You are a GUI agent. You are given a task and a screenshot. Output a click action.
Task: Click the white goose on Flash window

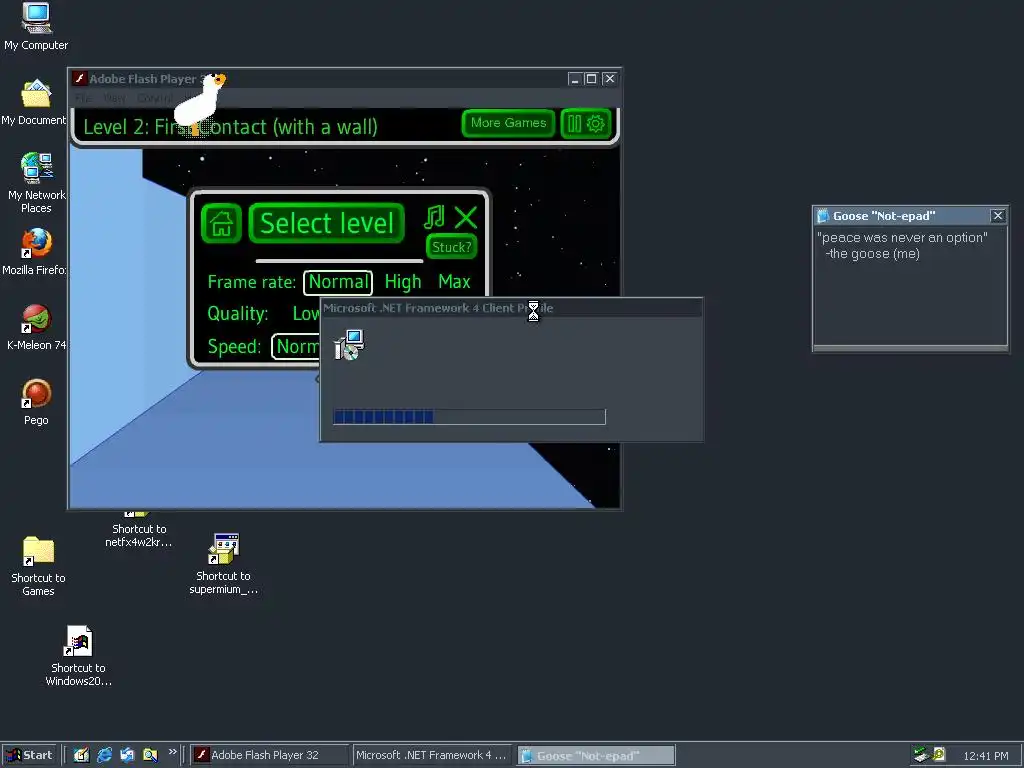200,104
